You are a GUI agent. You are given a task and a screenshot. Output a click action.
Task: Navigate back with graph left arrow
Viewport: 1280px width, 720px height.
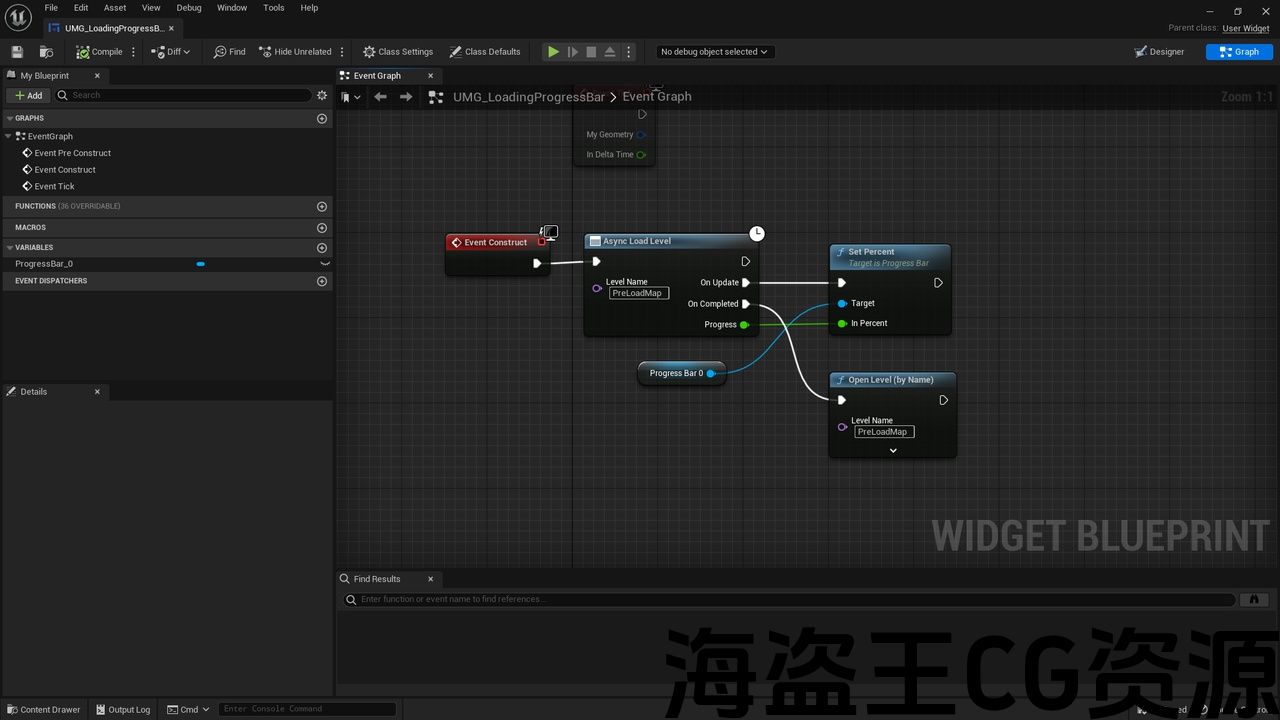point(380,97)
